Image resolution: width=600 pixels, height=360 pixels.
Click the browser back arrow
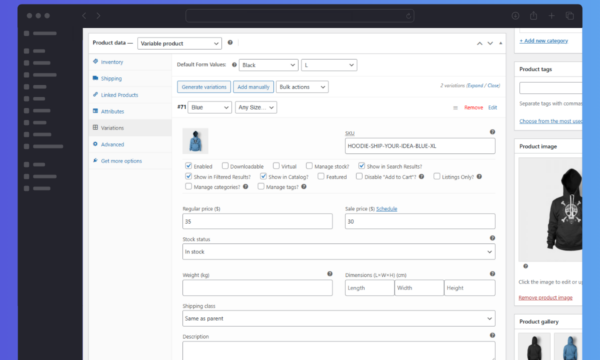[84, 16]
